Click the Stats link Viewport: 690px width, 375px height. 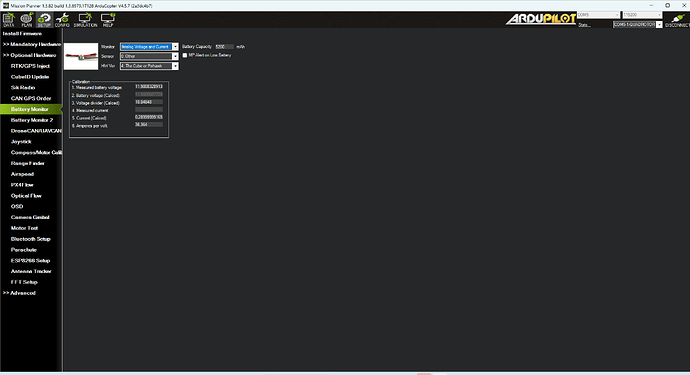(x=584, y=25)
